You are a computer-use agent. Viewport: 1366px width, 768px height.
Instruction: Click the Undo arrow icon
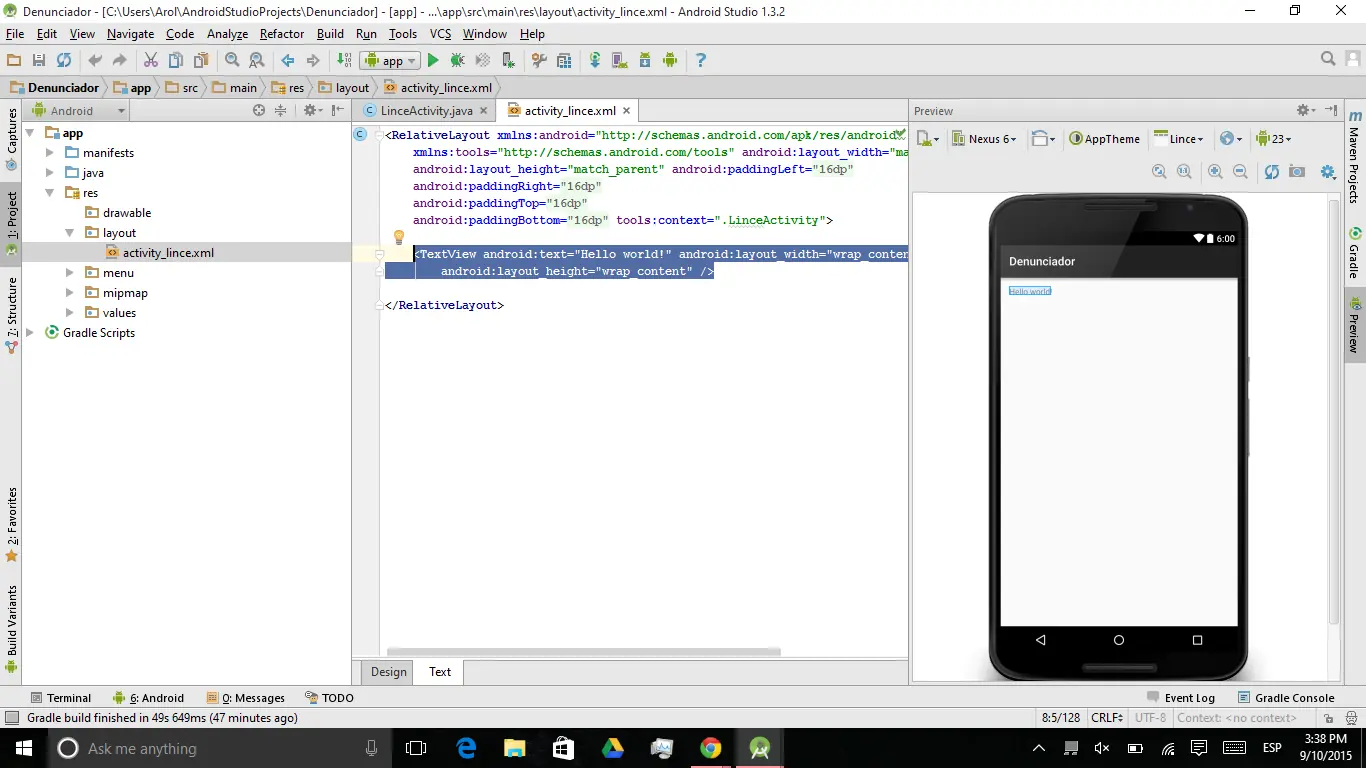point(95,60)
